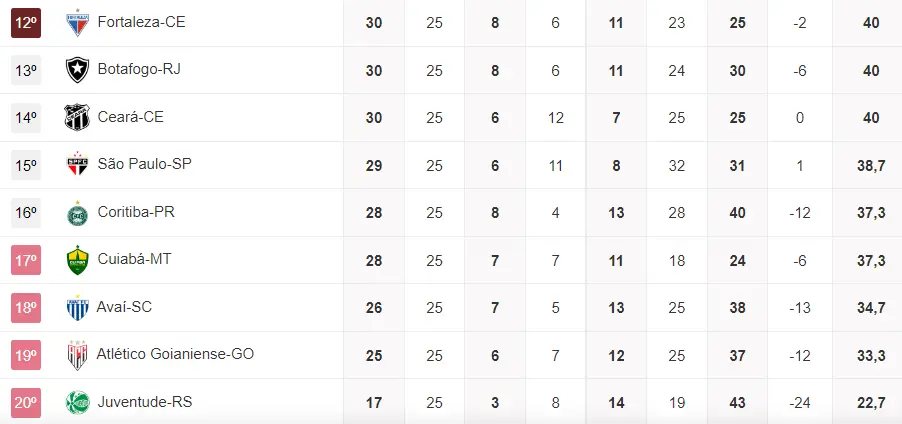The height and width of the screenshot is (424, 902).
Task: Open the Botafogo-RJ team name link
Action: [139, 70]
